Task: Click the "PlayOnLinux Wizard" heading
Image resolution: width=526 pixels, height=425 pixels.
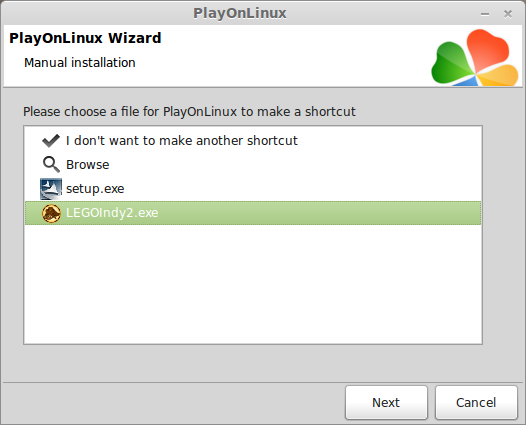Action: click(x=85, y=38)
